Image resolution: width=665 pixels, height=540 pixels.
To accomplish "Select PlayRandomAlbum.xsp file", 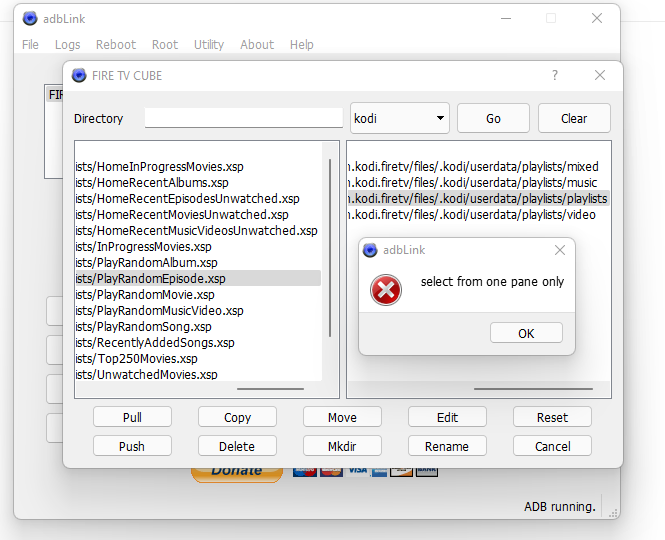I will point(198,263).
